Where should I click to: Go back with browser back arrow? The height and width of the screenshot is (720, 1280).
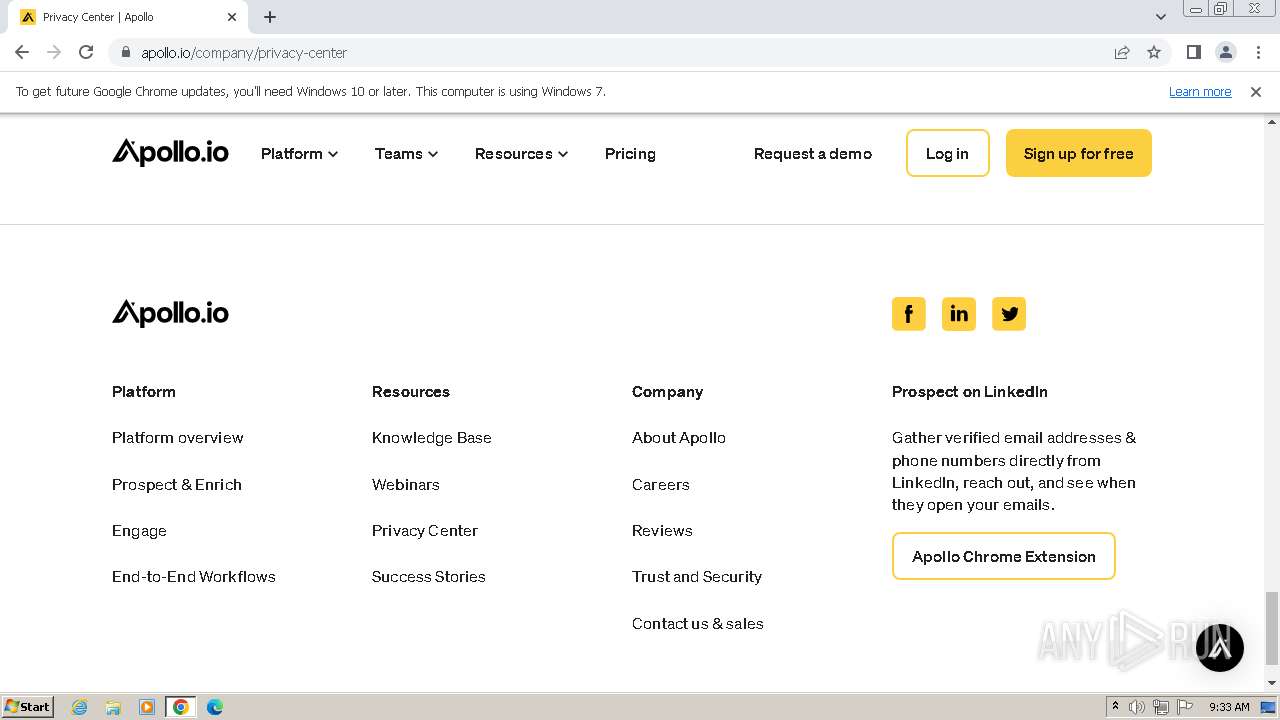tap(22, 52)
